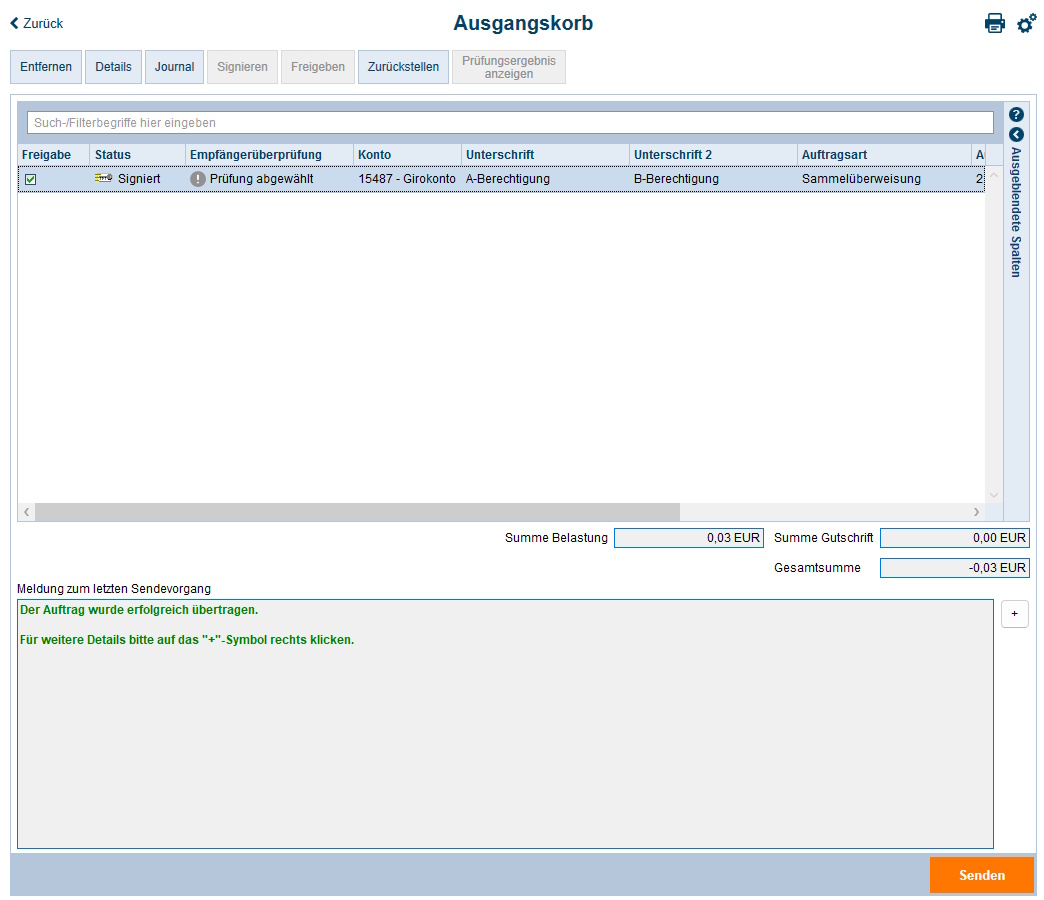Sort by the Konto column header

pyautogui.click(x=380, y=154)
